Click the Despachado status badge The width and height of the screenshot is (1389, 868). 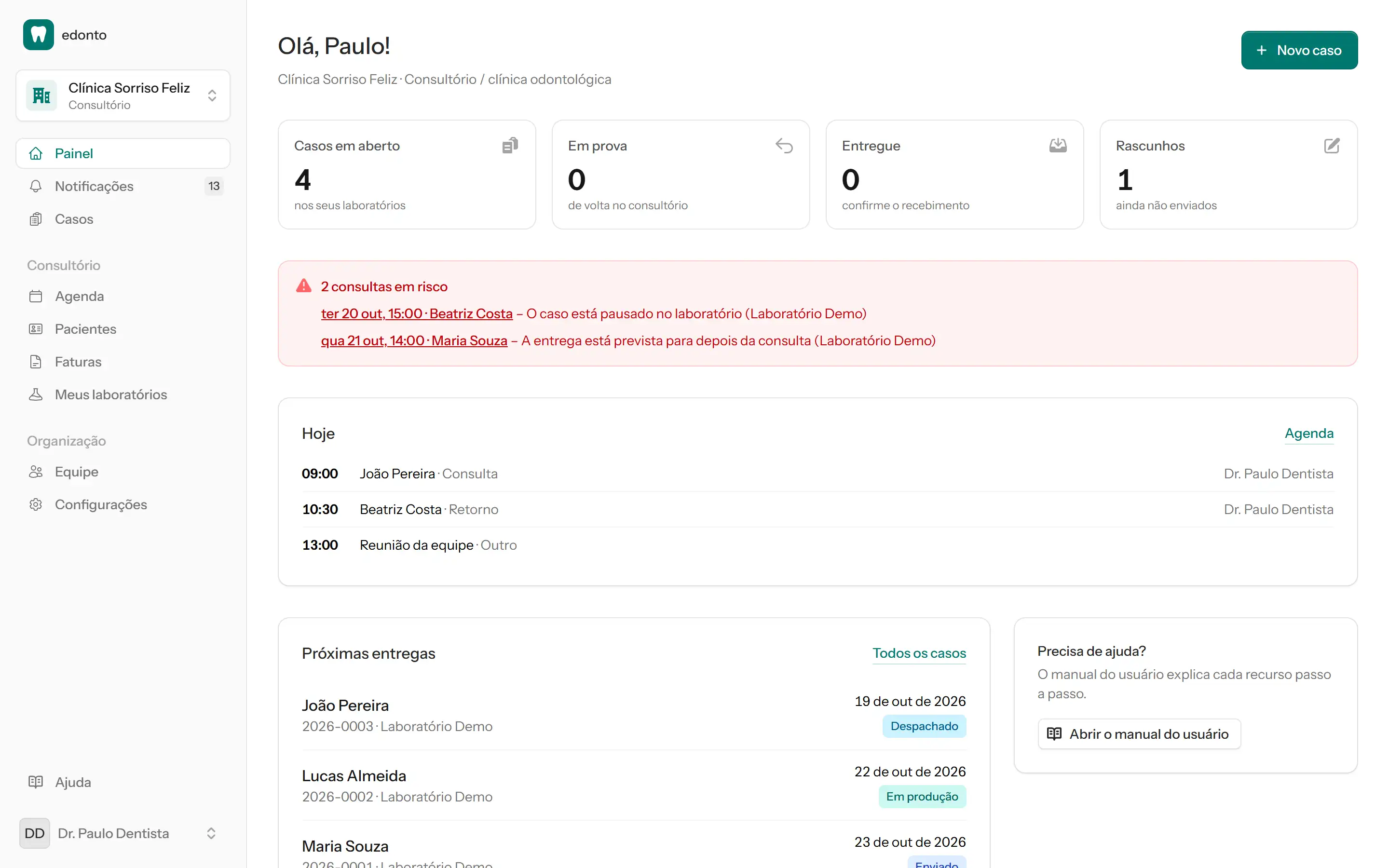(x=924, y=726)
